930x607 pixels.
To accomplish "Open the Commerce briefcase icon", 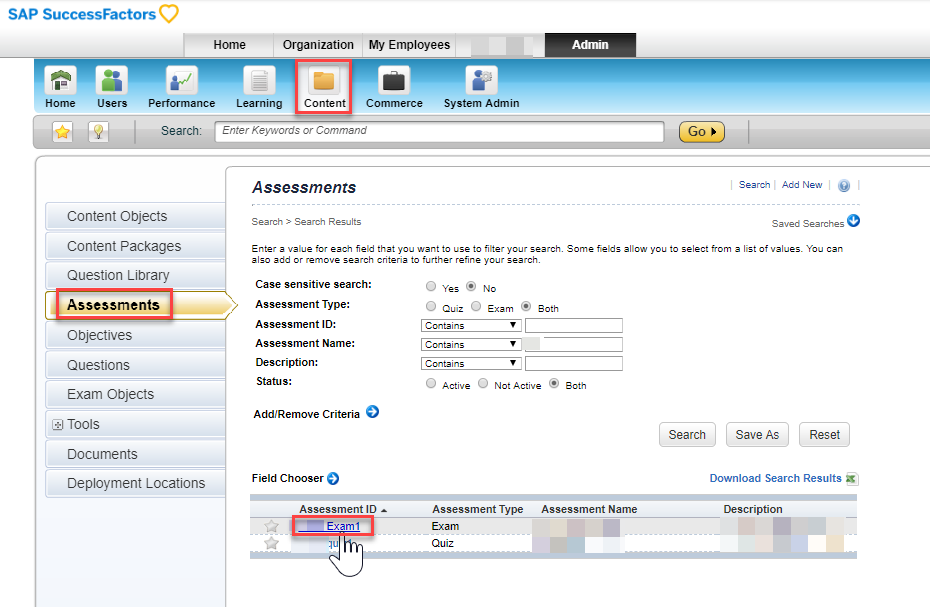I will pos(394,80).
